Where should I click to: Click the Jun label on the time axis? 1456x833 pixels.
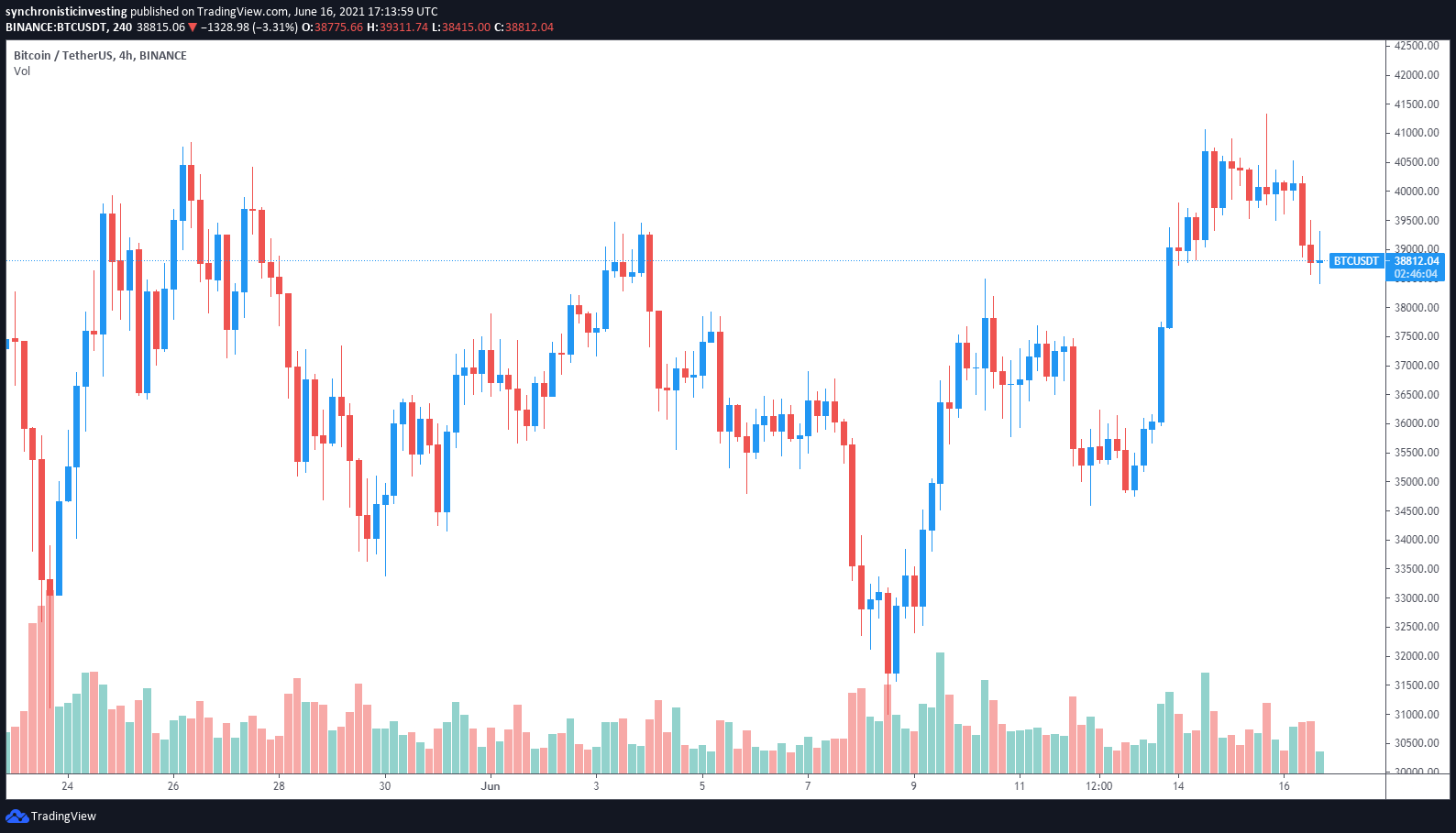tap(491, 786)
